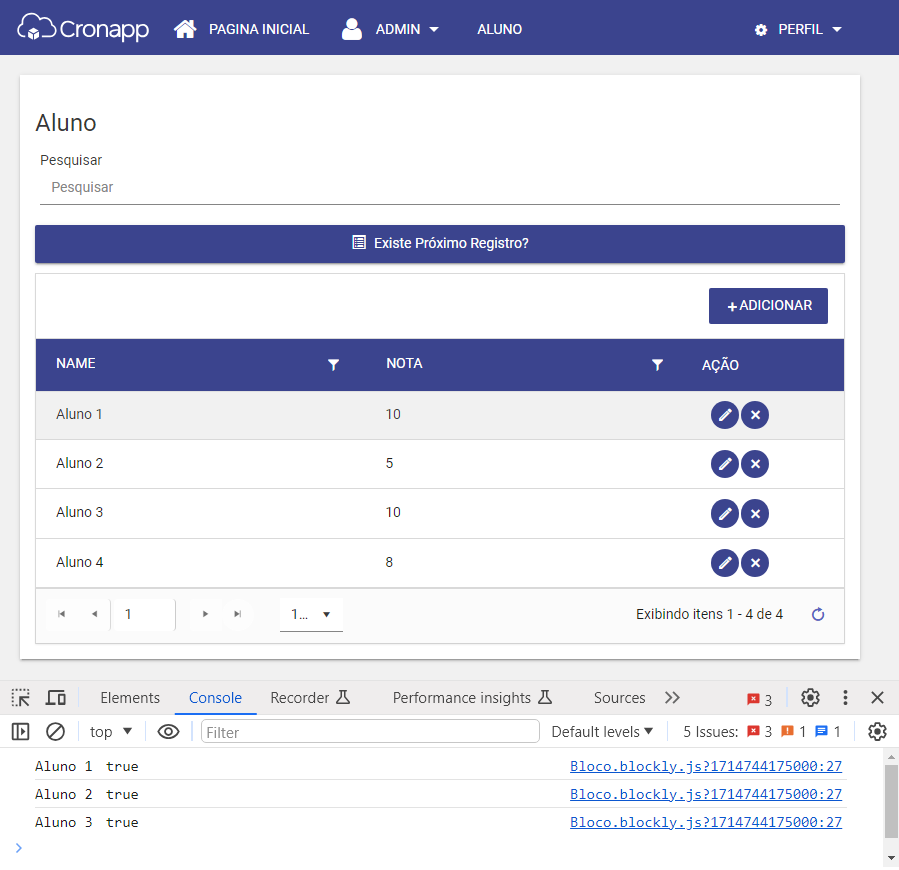899x870 pixels.
Task: Delete the Aluno 2 row
Action: coord(755,464)
